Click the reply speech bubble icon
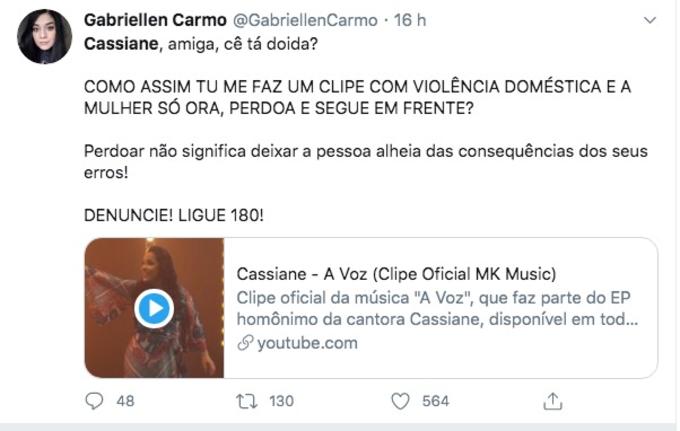680x431 pixels. [95, 401]
